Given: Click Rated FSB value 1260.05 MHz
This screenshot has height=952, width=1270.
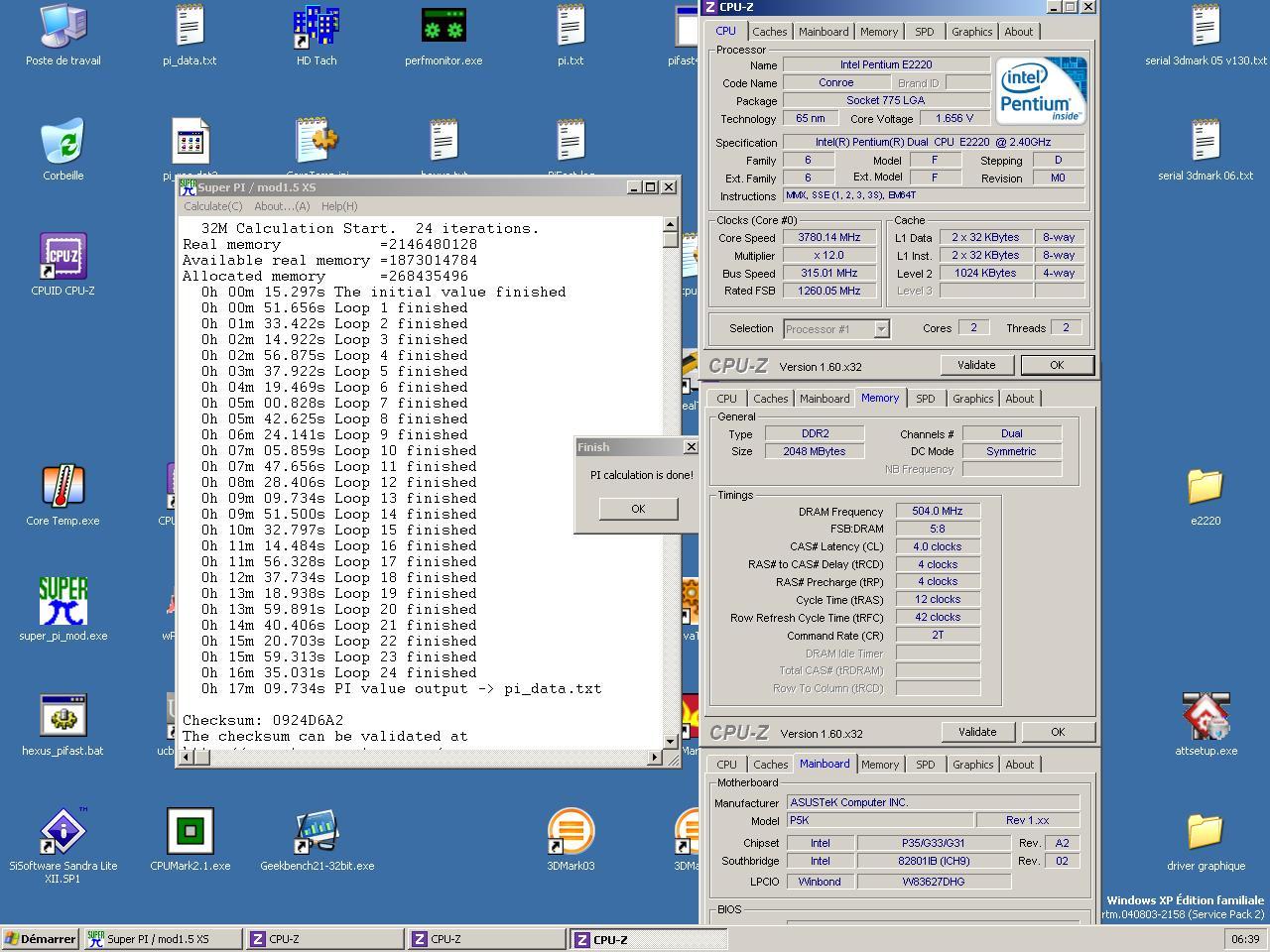Looking at the screenshot, I should coord(828,291).
